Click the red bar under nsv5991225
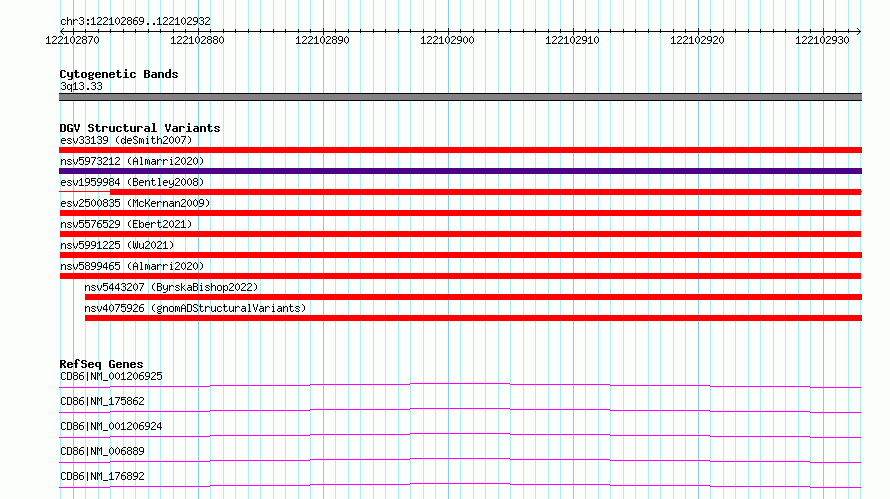The width and height of the screenshot is (890, 499). point(460,255)
